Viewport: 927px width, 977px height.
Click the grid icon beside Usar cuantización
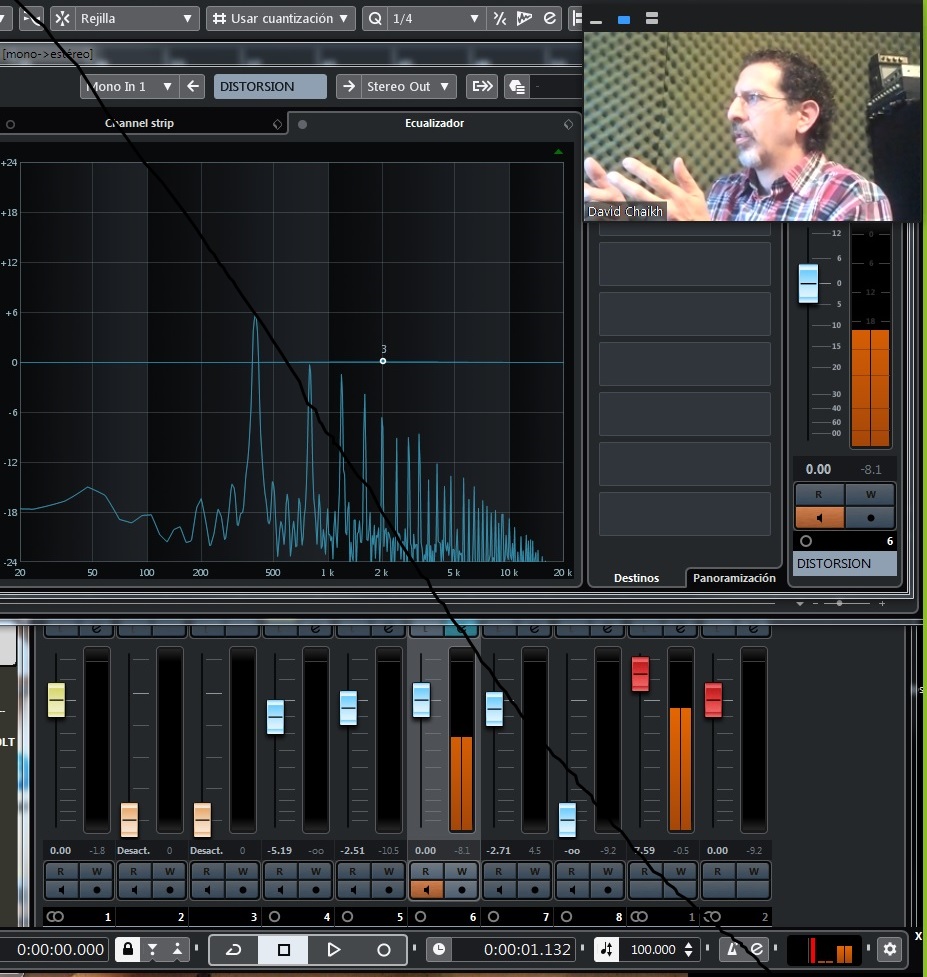219,19
